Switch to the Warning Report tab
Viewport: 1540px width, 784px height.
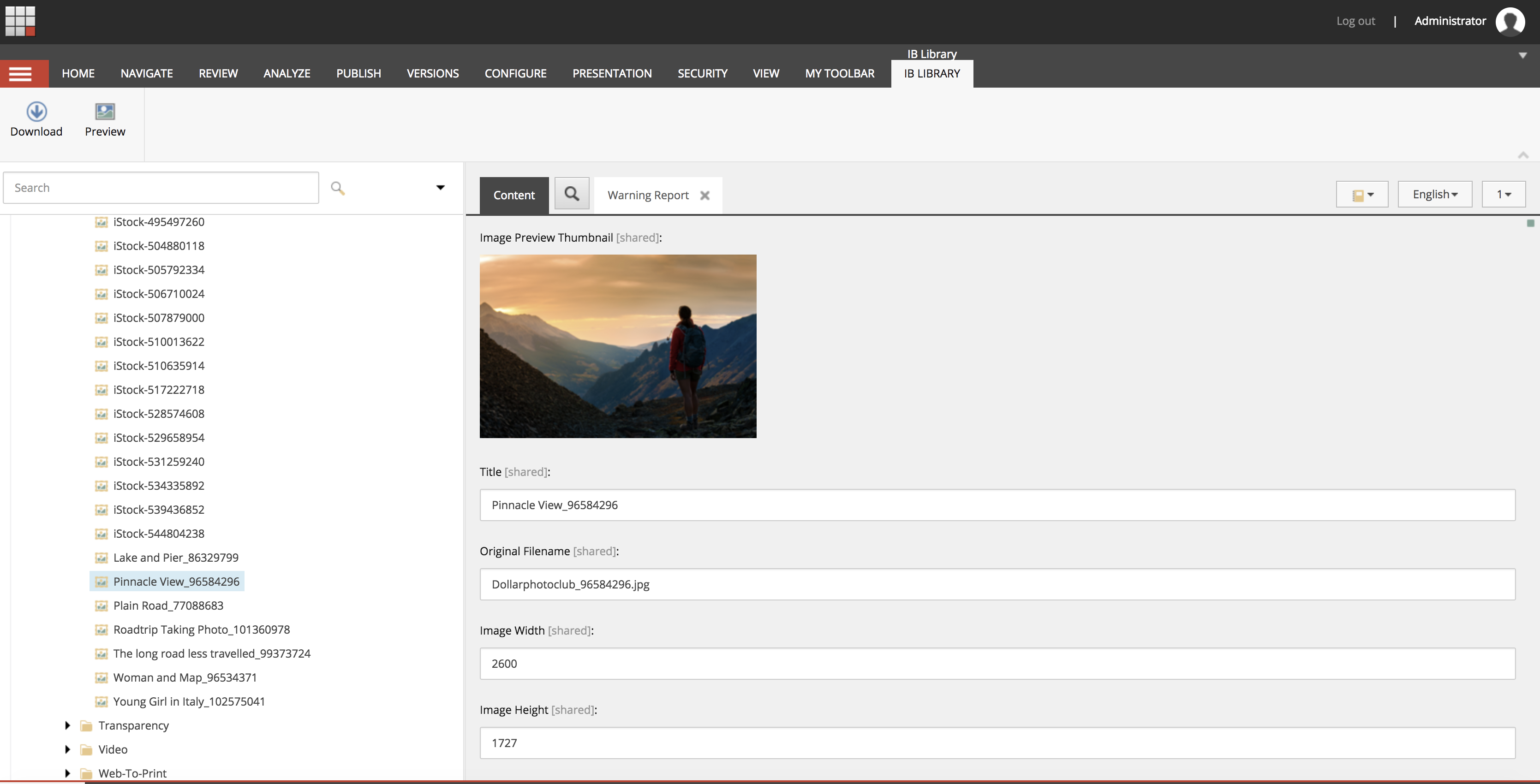[x=648, y=196]
